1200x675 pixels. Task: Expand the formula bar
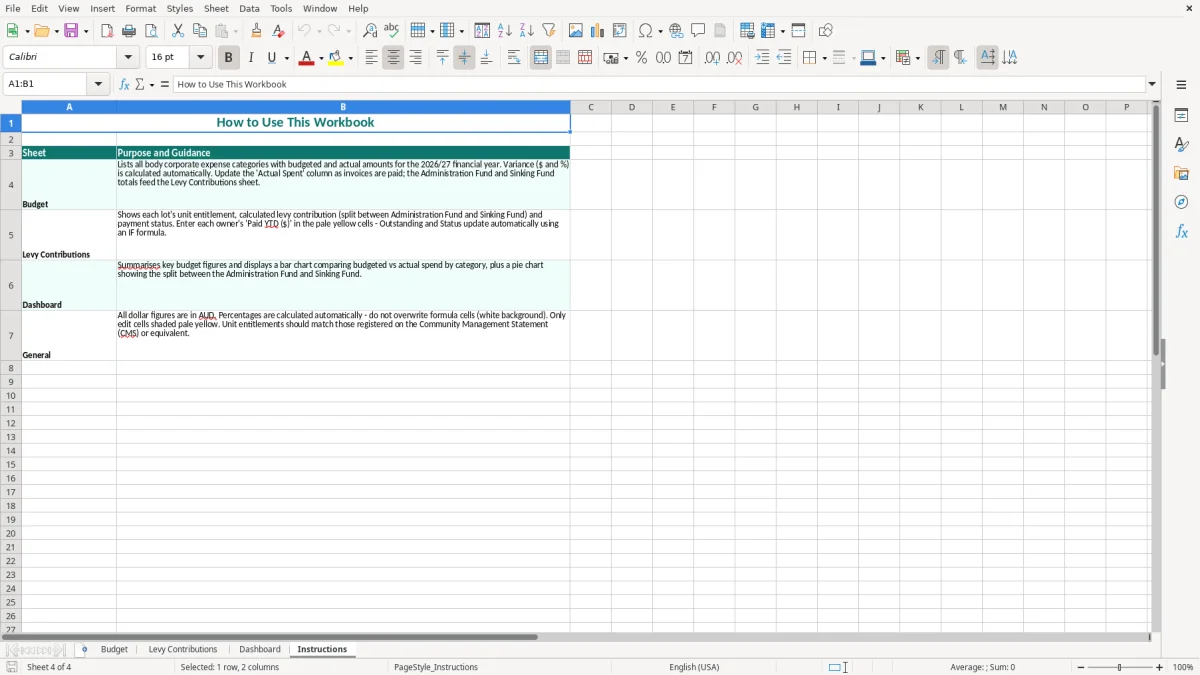click(x=1152, y=84)
